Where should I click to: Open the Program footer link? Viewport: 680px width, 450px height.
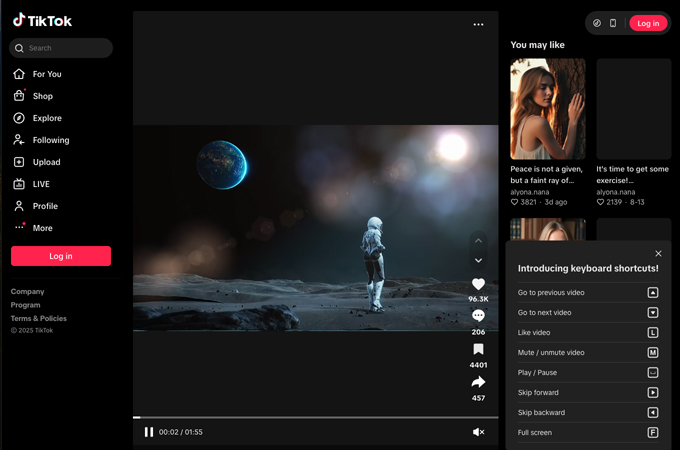coord(25,305)
